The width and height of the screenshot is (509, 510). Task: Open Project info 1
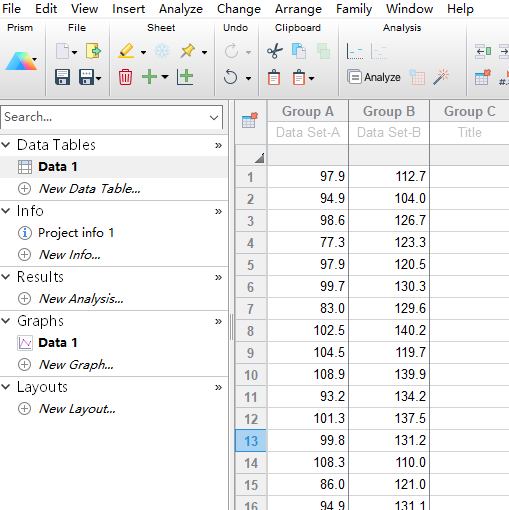click(x=76, y=233)
